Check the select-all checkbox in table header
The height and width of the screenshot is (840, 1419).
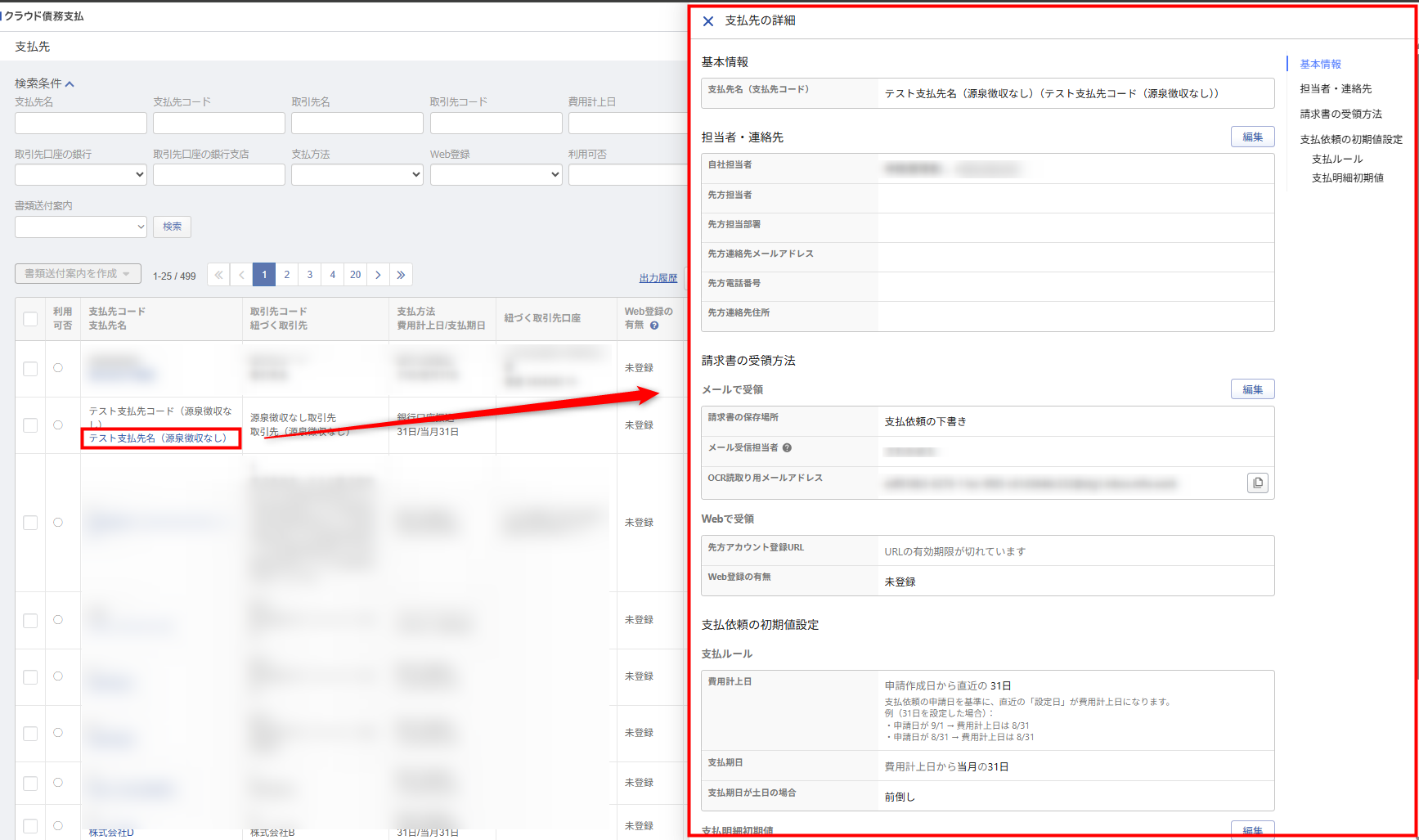click(x=30, y=319)
